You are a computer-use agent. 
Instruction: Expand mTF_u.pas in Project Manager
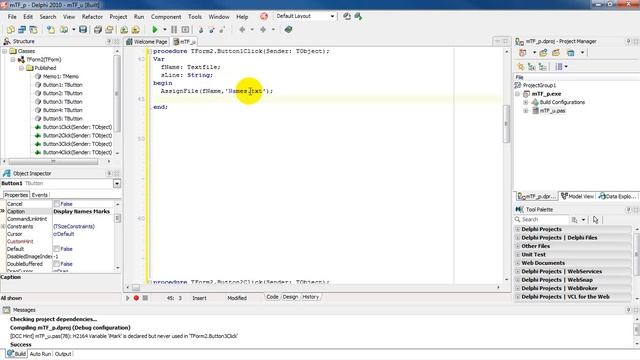click(x=526, y=111)
